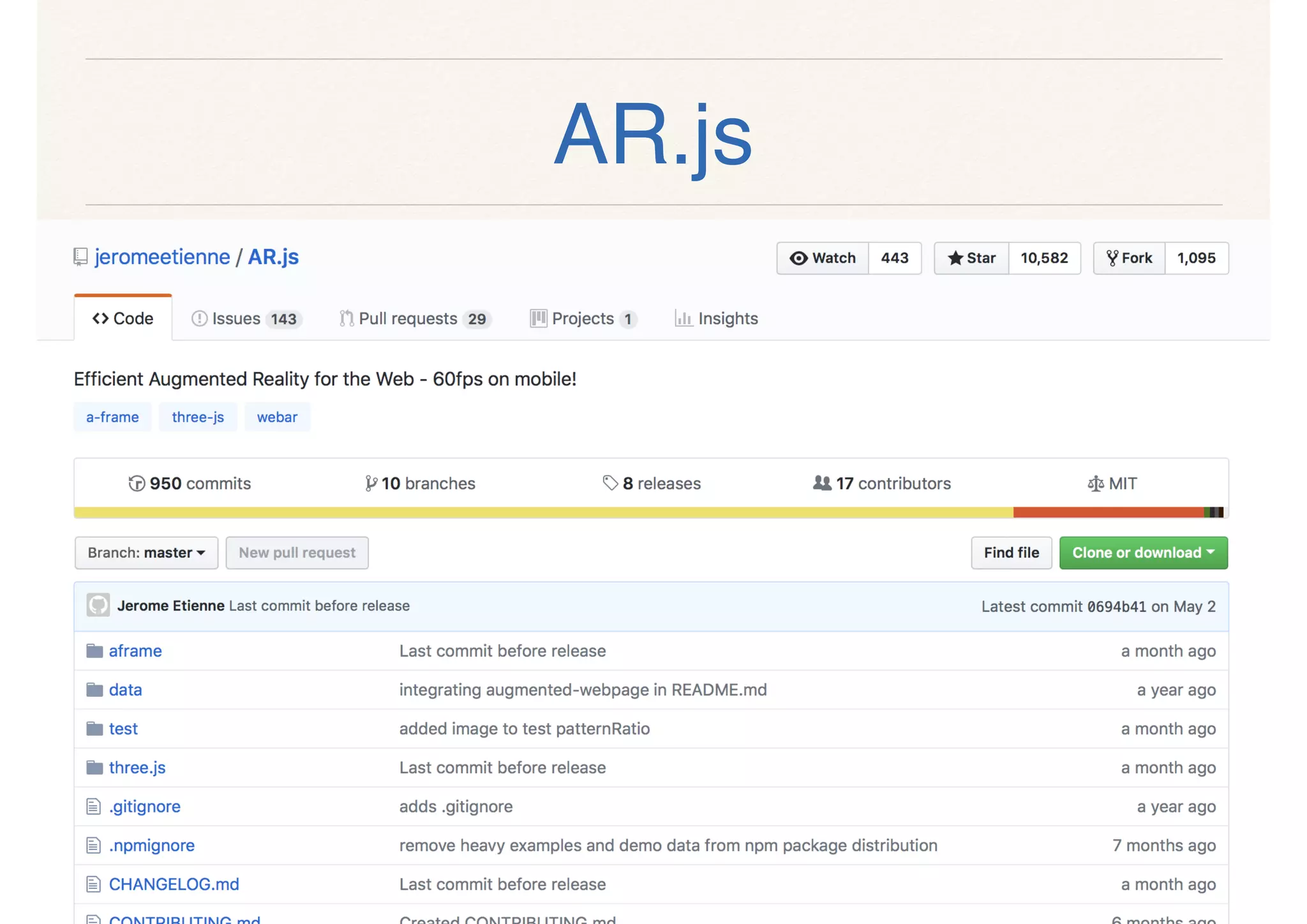The width and height of the screenshot is (1307, 924).
Task: Open 'remove heavy examples and demo data' commit message
Action: (x=668, y=846)
